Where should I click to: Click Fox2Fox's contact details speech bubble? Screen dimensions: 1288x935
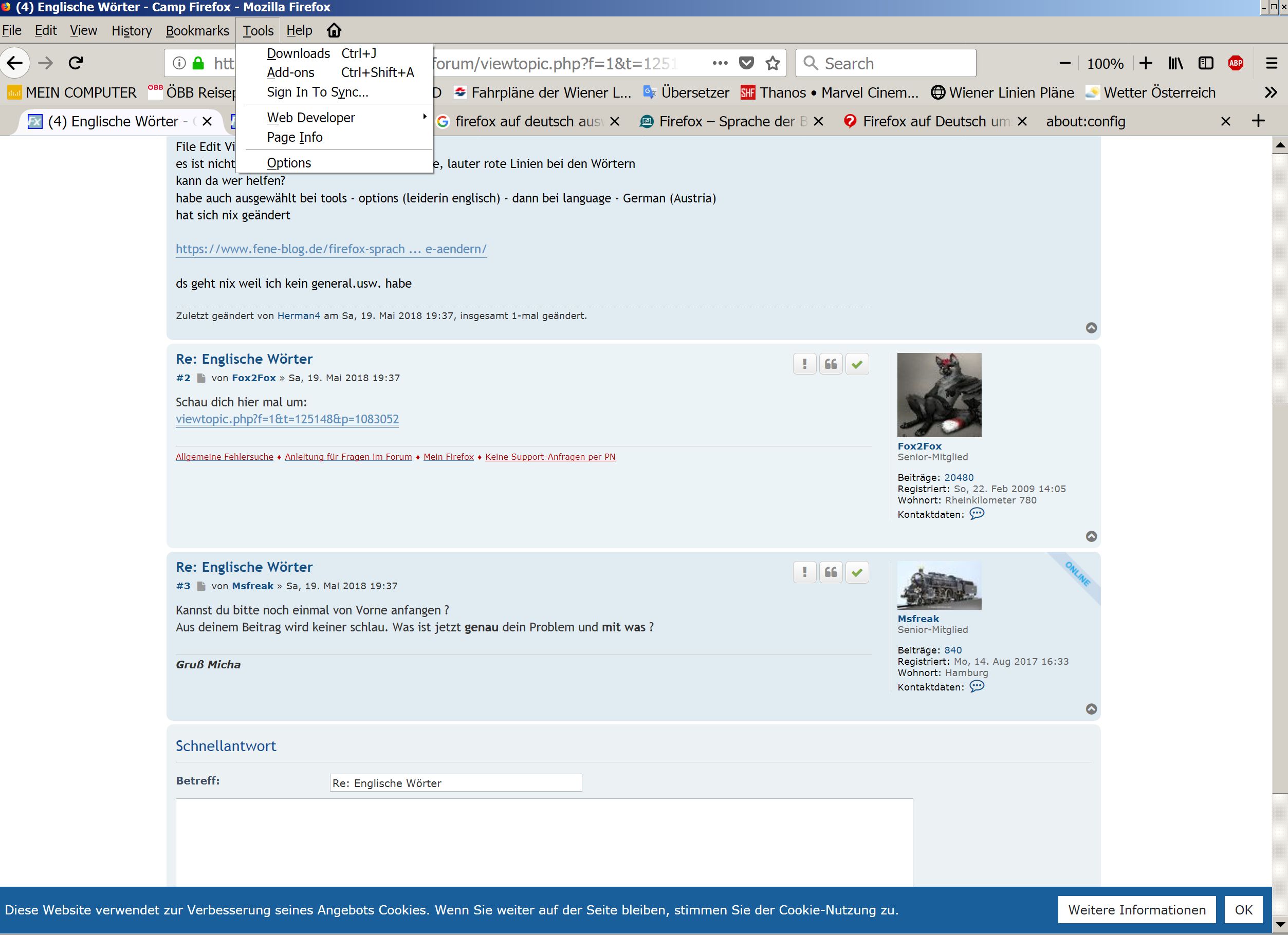[x=976, y=514]
